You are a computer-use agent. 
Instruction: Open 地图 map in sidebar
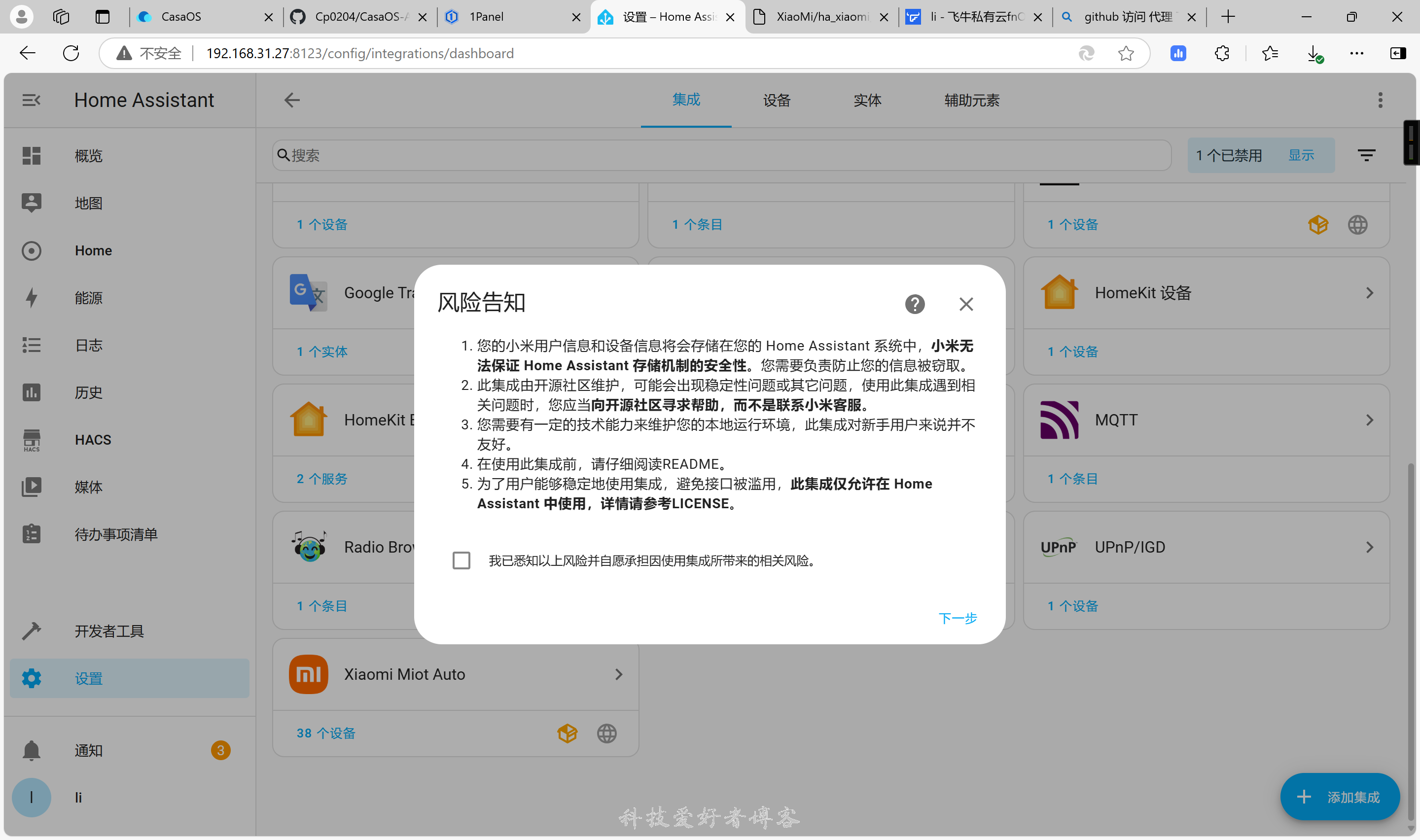coord(130,203)
